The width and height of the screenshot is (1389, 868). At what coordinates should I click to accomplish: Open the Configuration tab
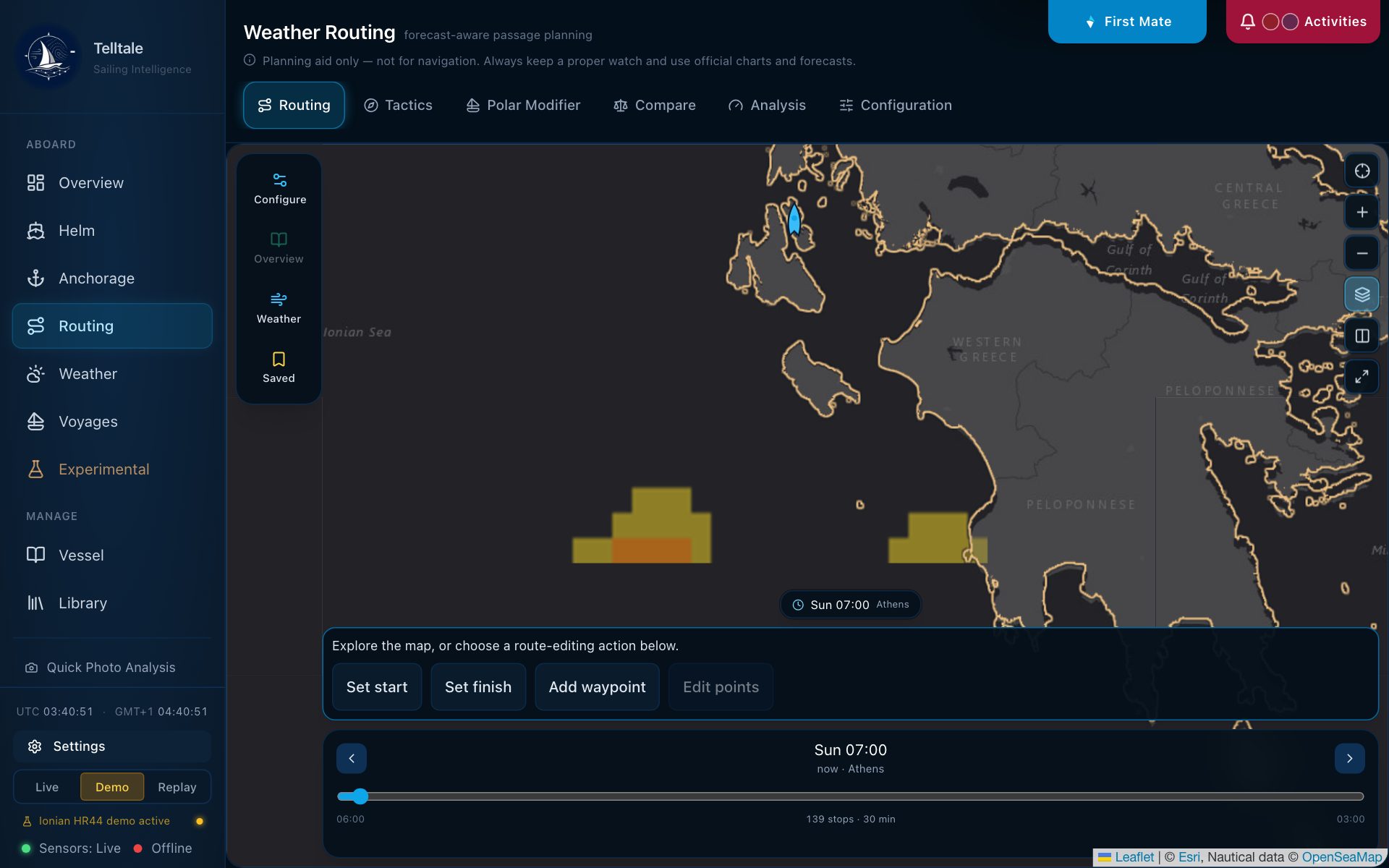896,106
